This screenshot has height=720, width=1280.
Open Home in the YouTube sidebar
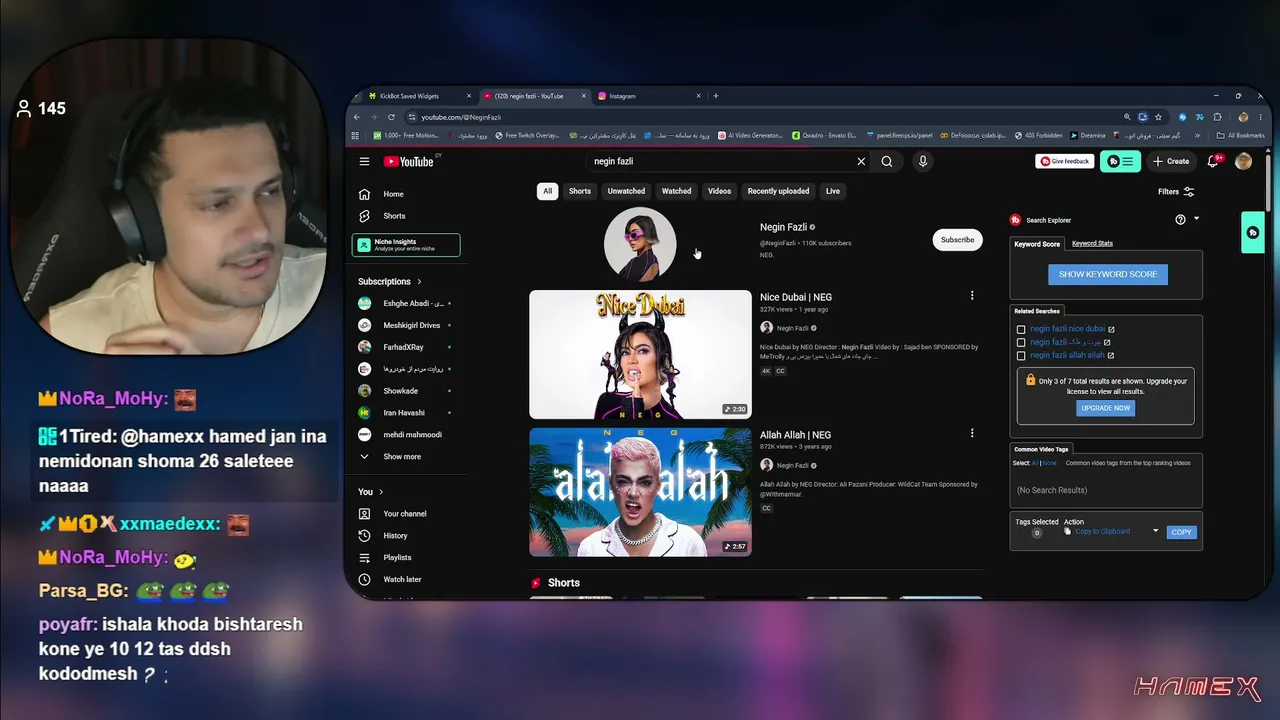coord(406,194)
